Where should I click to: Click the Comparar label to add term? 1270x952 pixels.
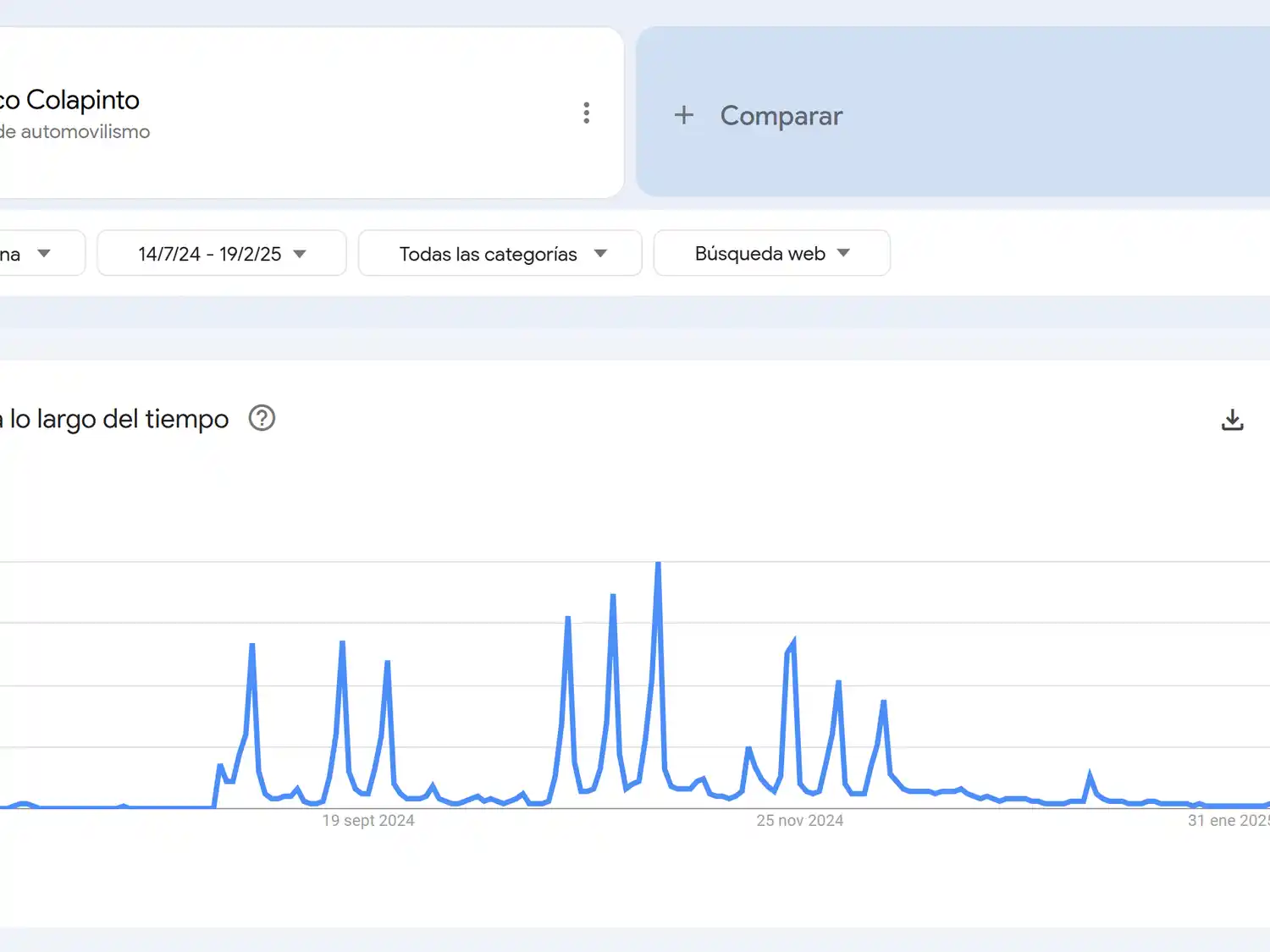coord(781,115)
